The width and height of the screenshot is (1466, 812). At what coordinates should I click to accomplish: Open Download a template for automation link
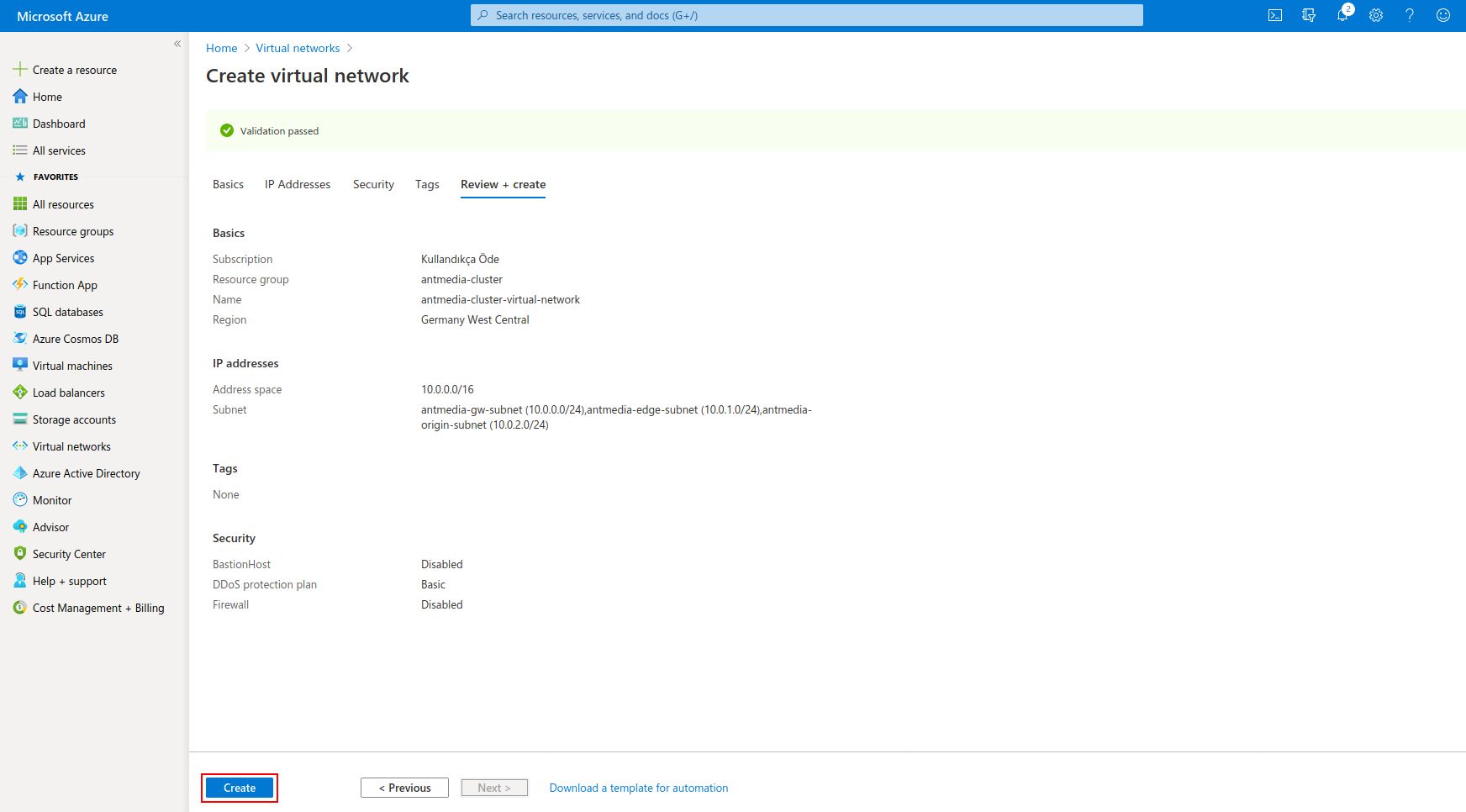click(x=639, y=788)
